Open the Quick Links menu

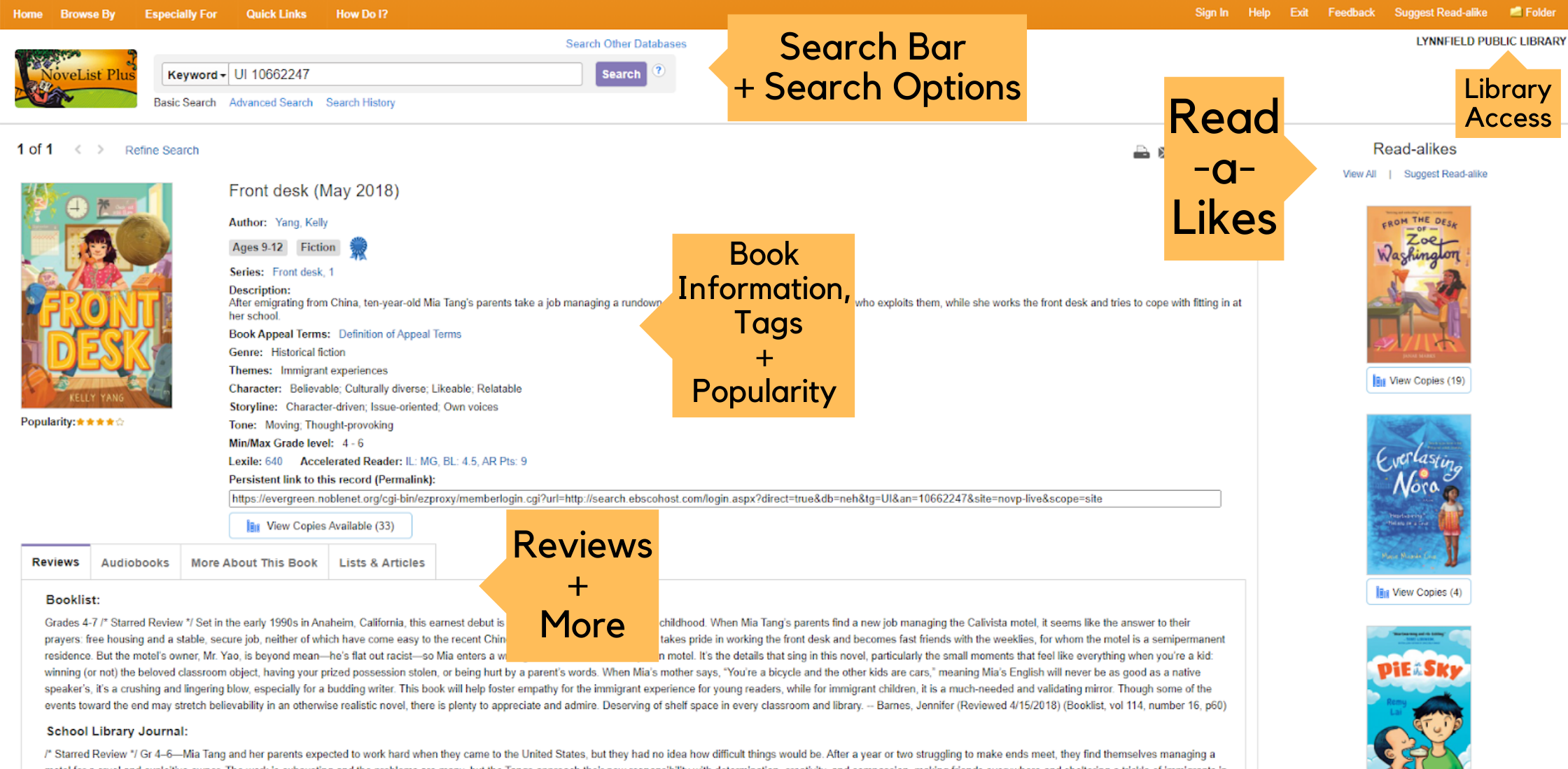(x=276, y=14)
